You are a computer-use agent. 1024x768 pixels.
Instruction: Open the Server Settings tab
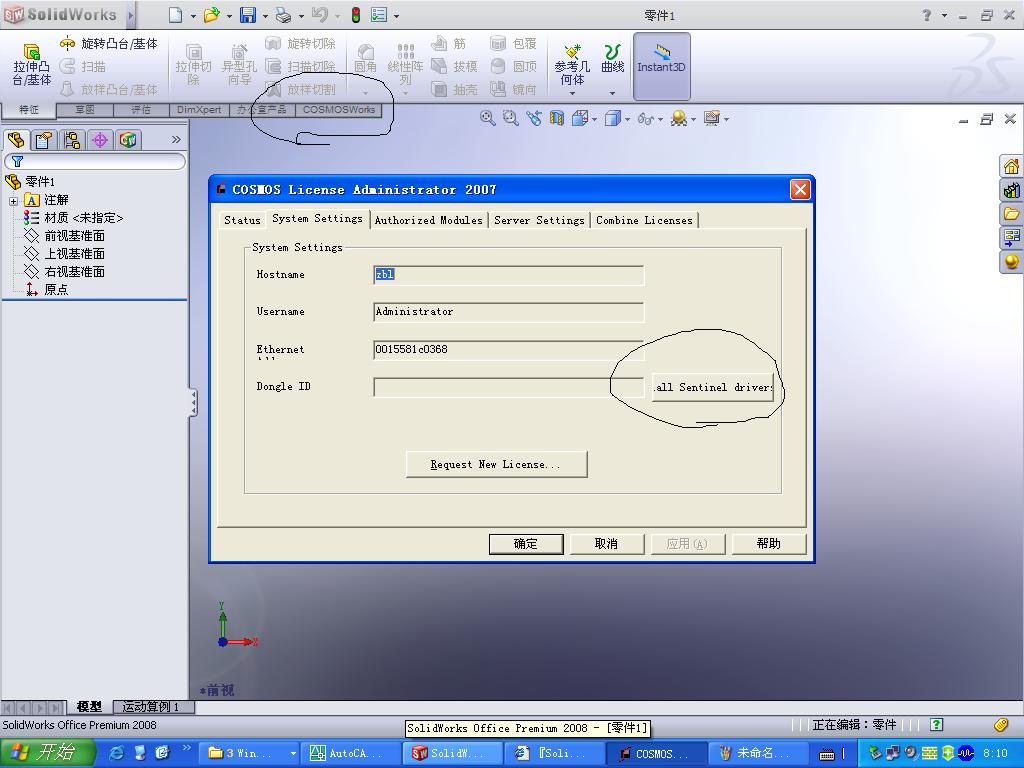click(x=539, y=220)
